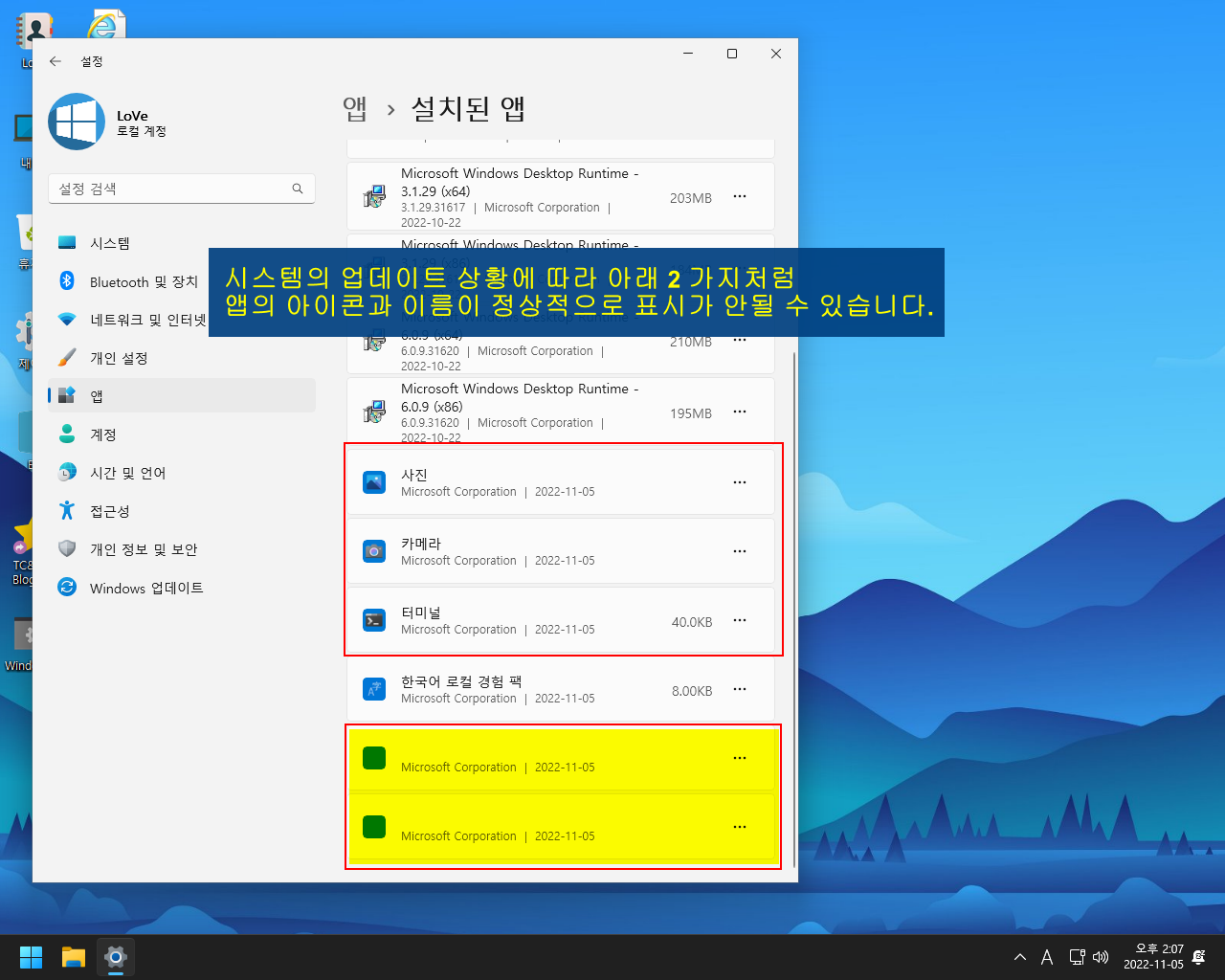This screenshot has width=1225, height=980.
Task: Open more options for 210MB runtime entry
Action: tap(740, 340)
